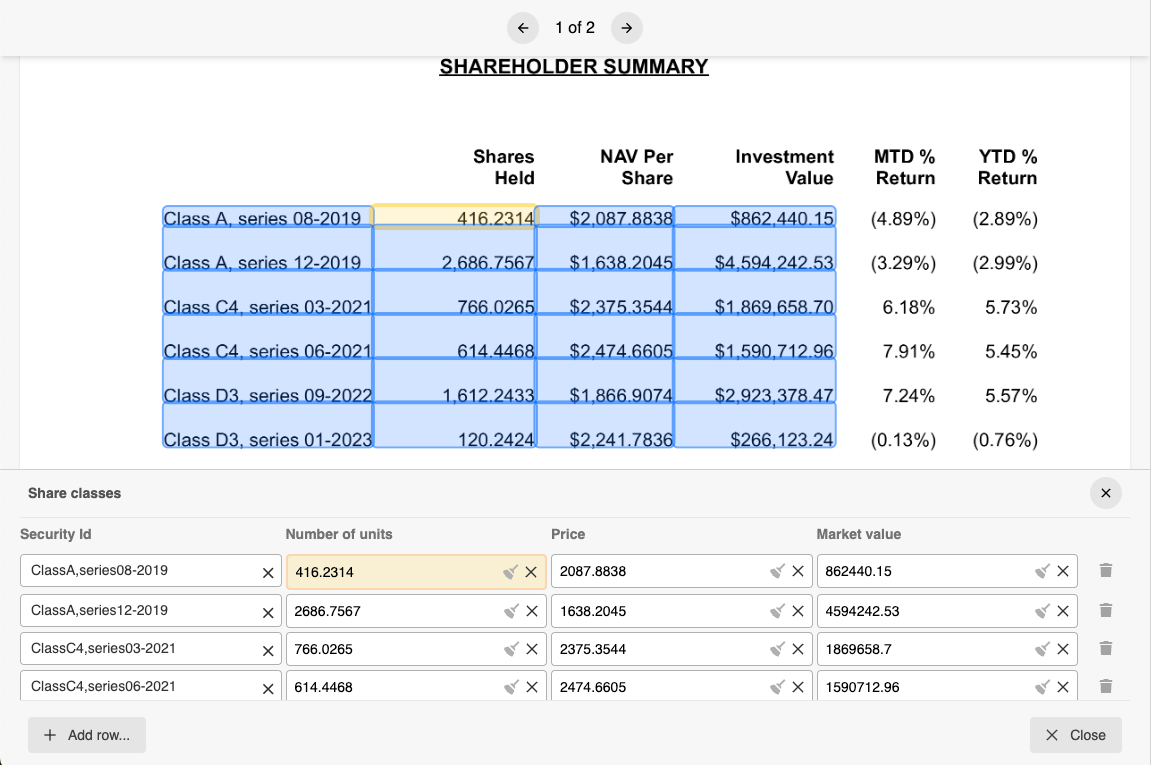1151x765 pixels.
Task: Click trash icon on ClassC4,series06-2021 row
Action: coord(1105,686)
